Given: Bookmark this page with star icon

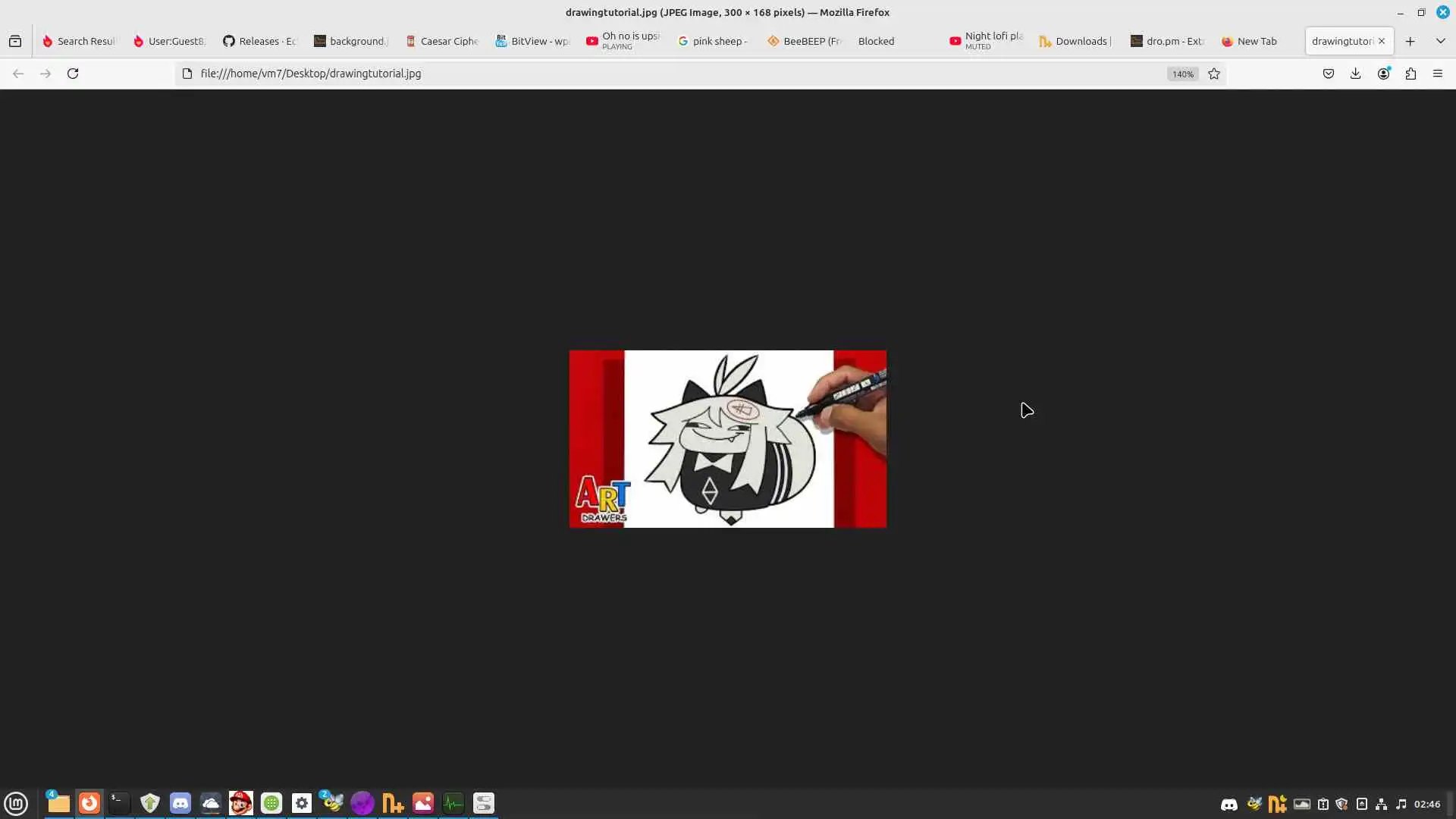Looking at the screenshot, I should tap(1214, 74).
